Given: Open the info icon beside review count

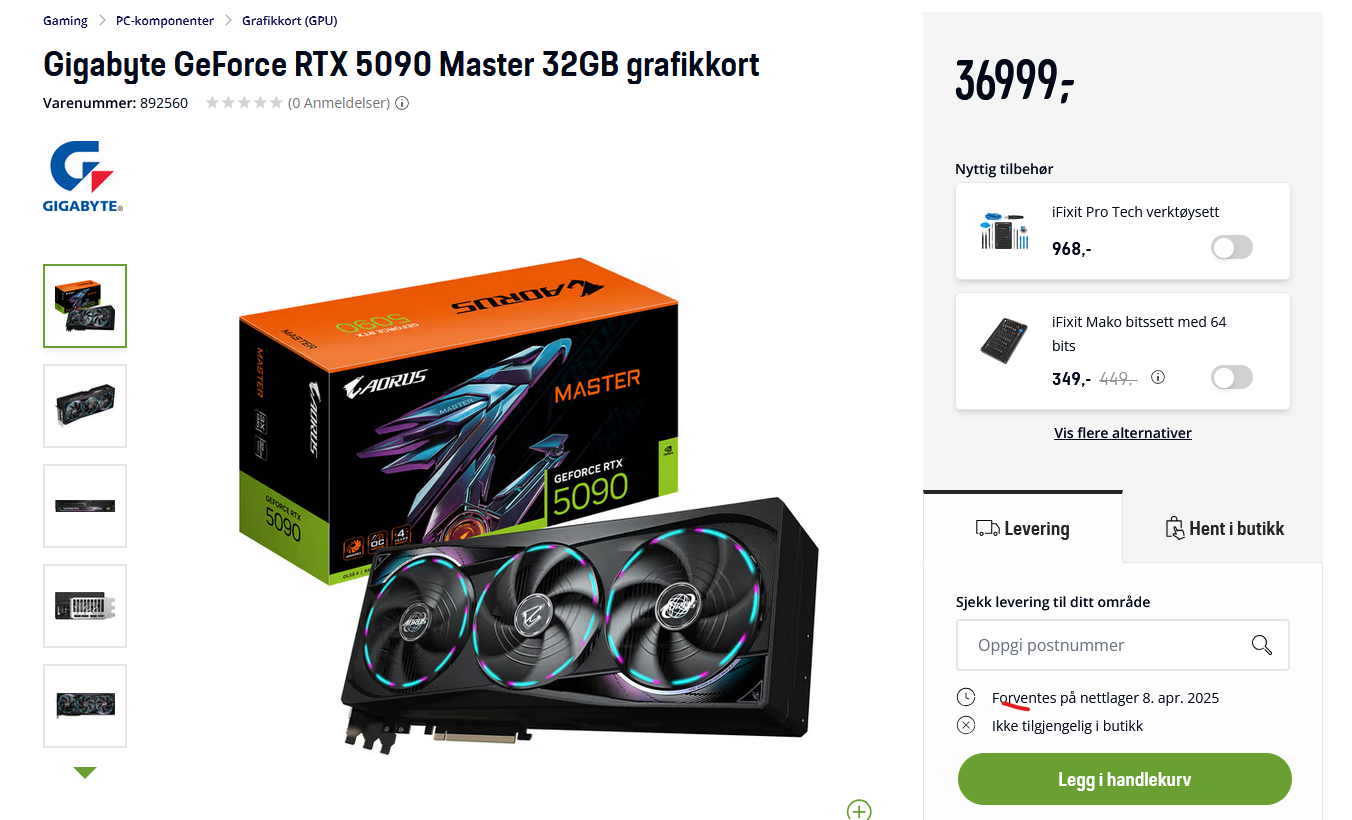Looking at the screenshot, I should point(402,103).
